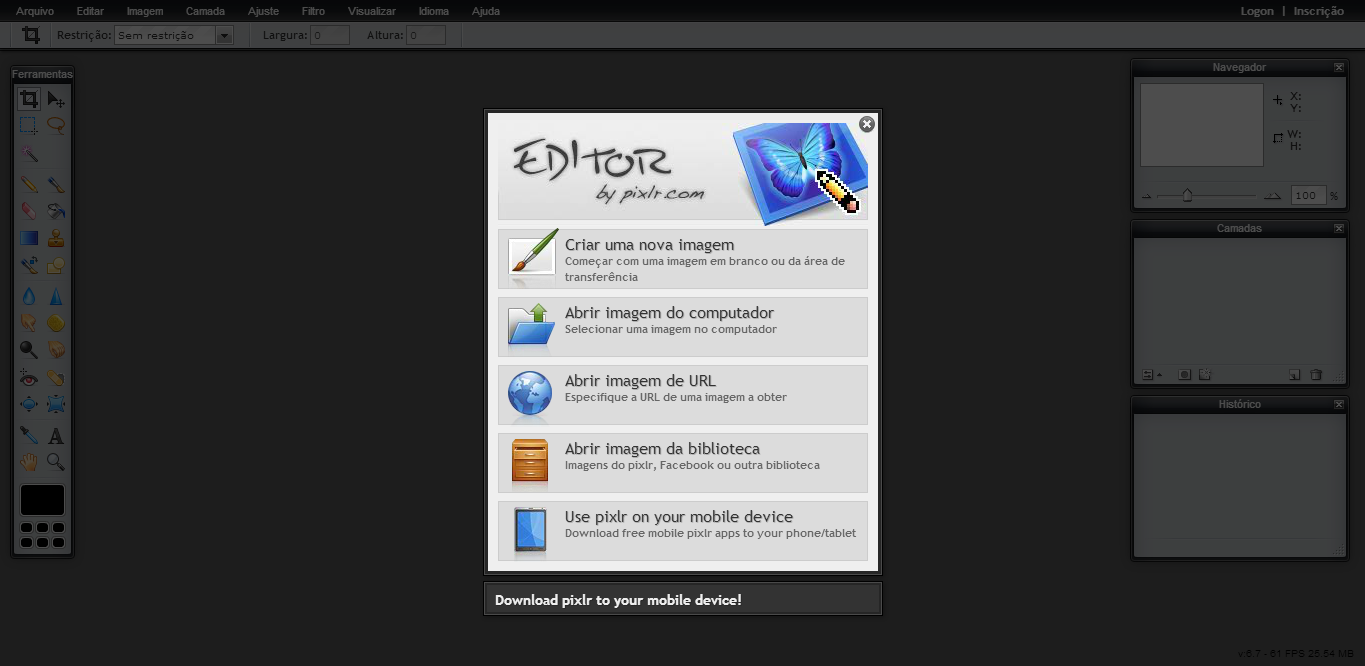Select the Smudge finger tool
This screenshot has height=666, width=1365.
[29, 323]
